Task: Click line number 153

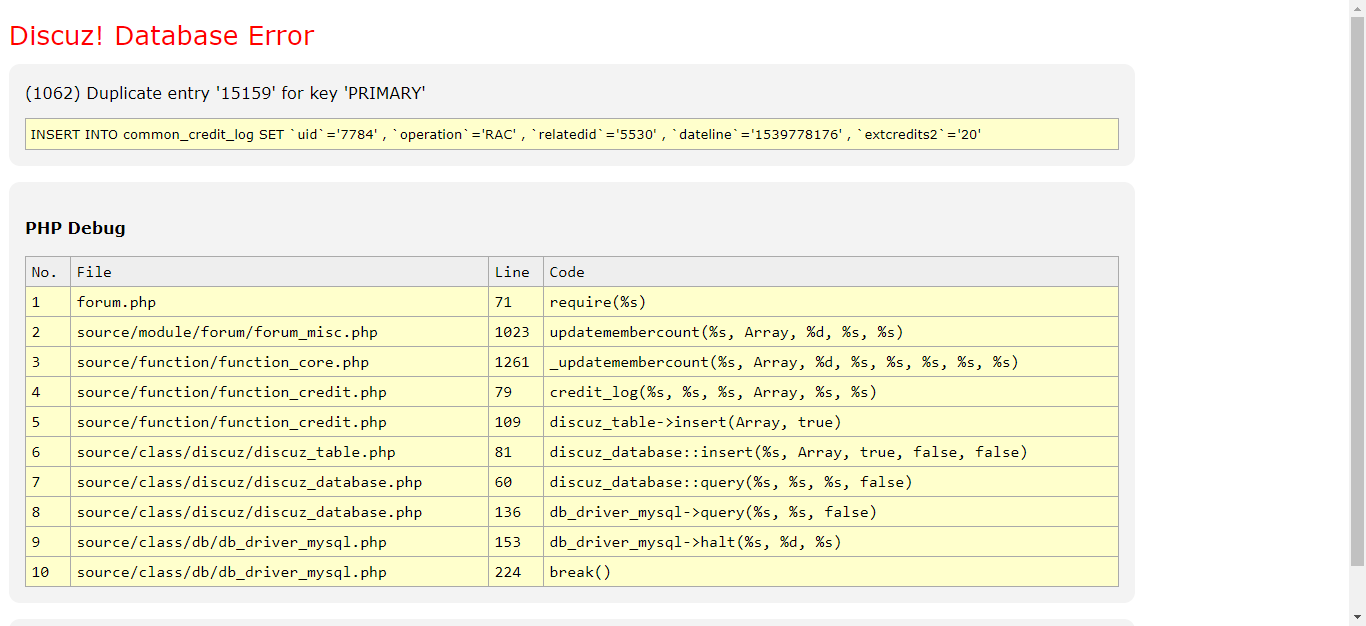Action: [x=508, y=542]
